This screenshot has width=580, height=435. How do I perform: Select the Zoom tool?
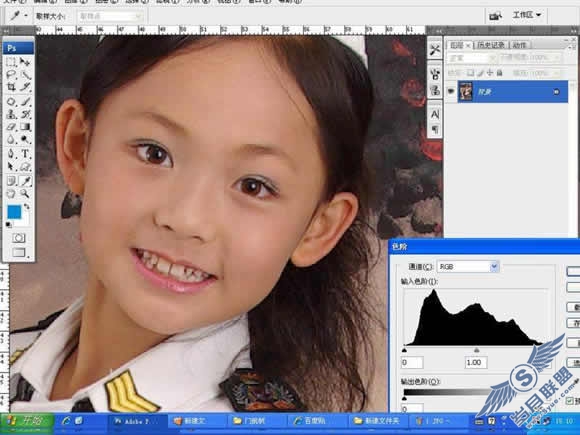(25, 193)
